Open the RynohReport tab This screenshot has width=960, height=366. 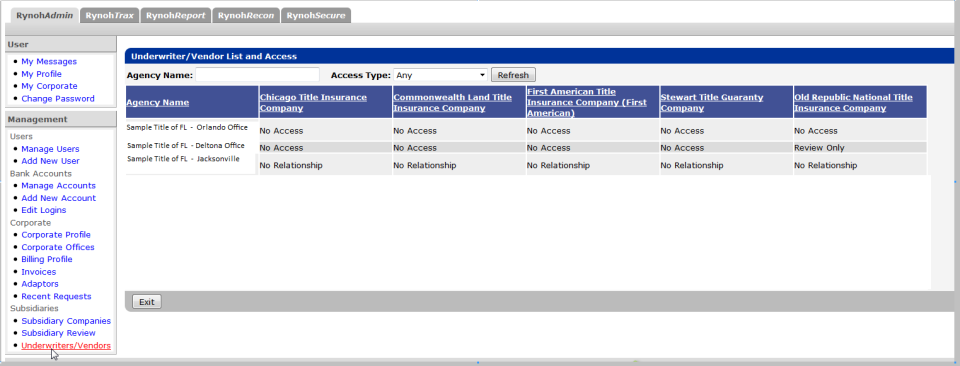176,16
